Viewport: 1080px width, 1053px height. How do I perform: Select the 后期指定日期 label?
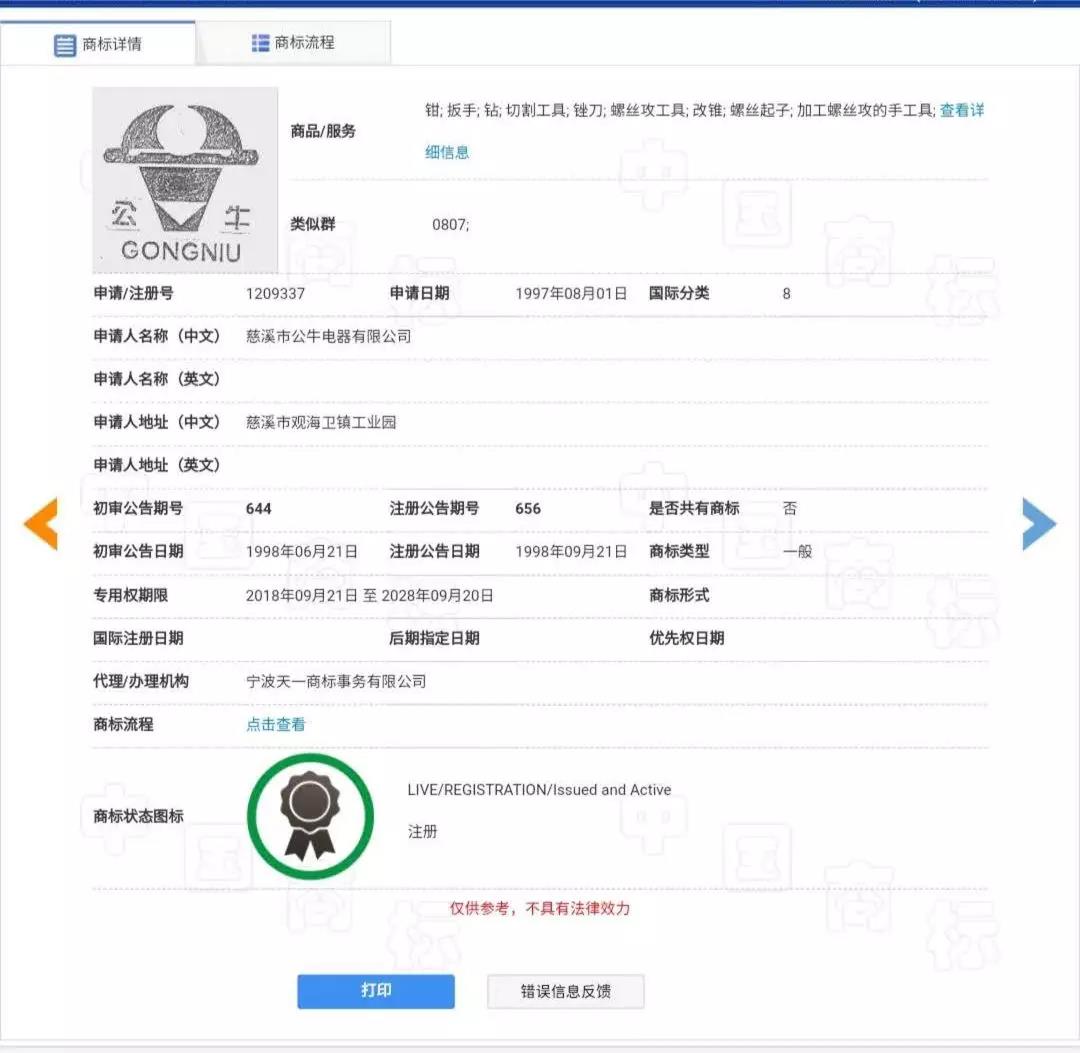435,638
